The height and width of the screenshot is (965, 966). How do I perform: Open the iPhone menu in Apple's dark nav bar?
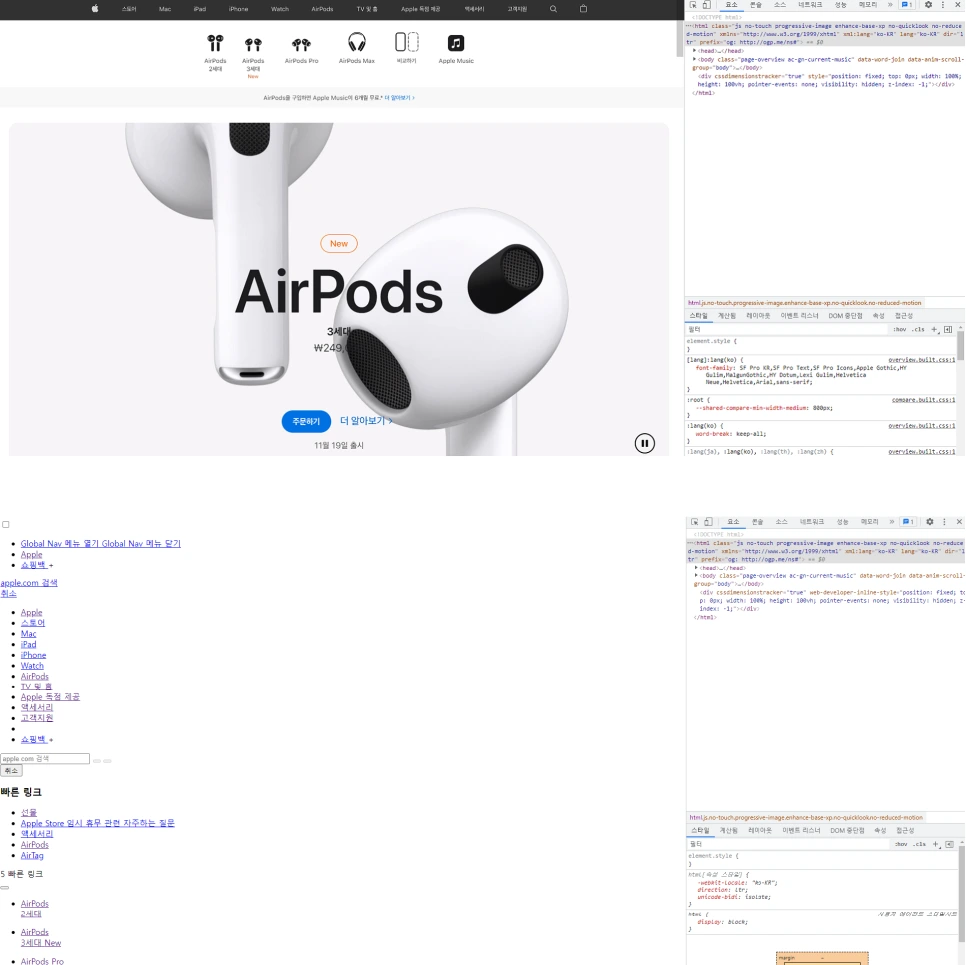[238, 9]
